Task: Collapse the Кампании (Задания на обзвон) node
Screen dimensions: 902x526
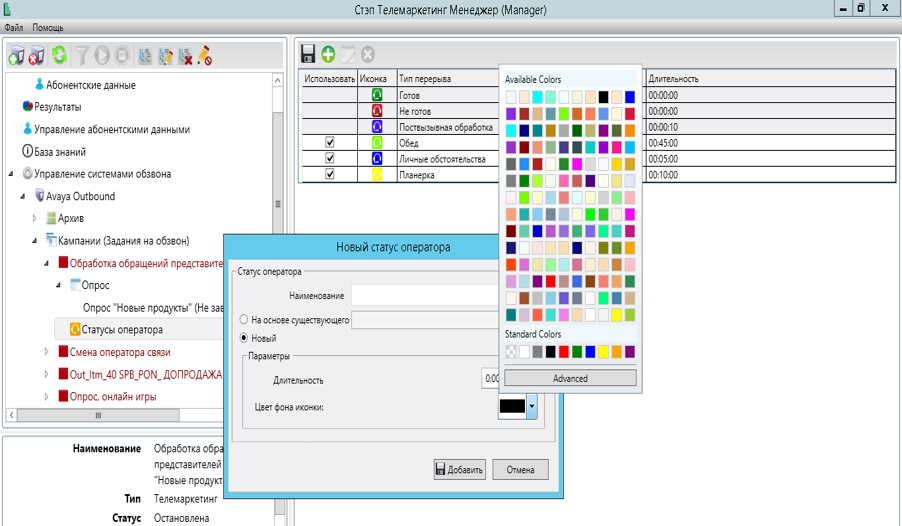Action: coord(35,241)
